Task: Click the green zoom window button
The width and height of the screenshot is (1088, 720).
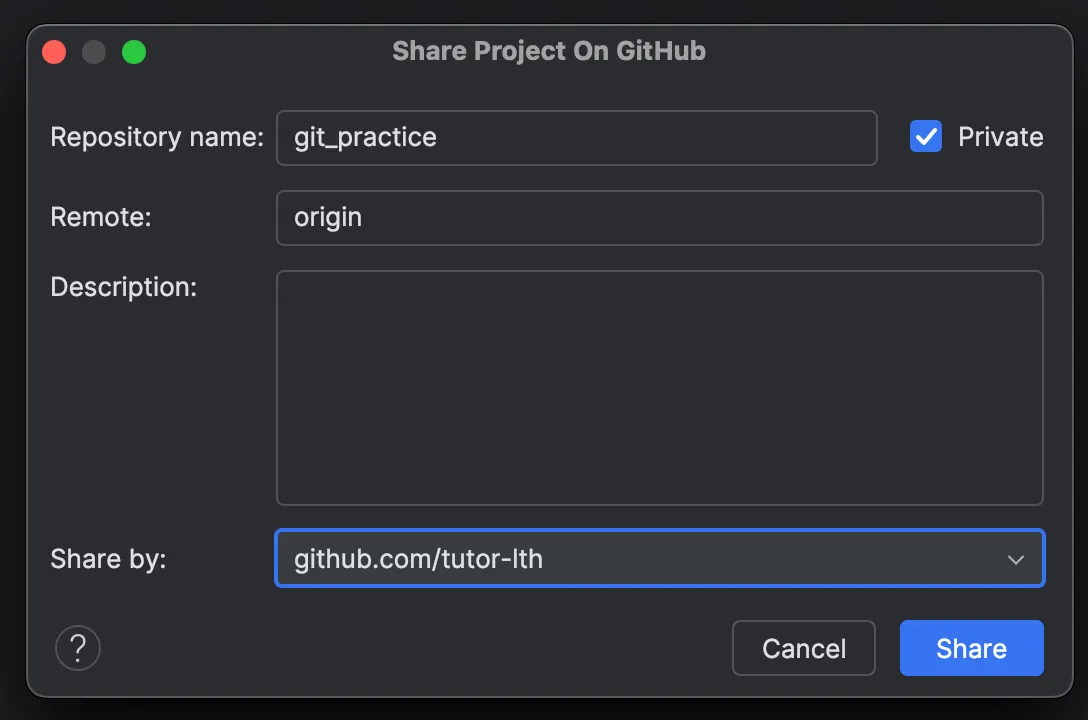Action: [x=134, y=52]
